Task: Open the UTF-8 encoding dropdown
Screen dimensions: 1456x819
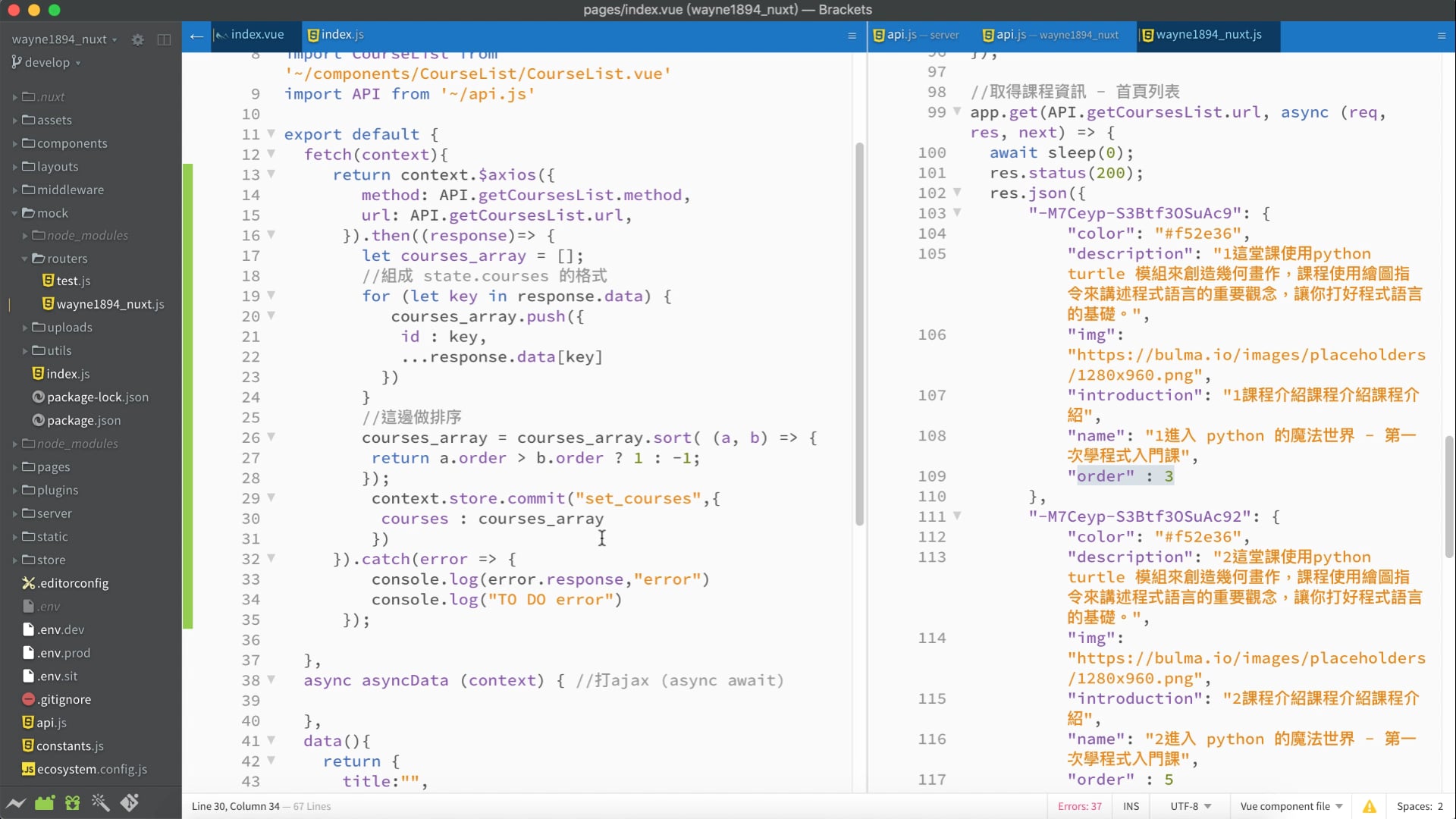Action: tap(1191, 806)
